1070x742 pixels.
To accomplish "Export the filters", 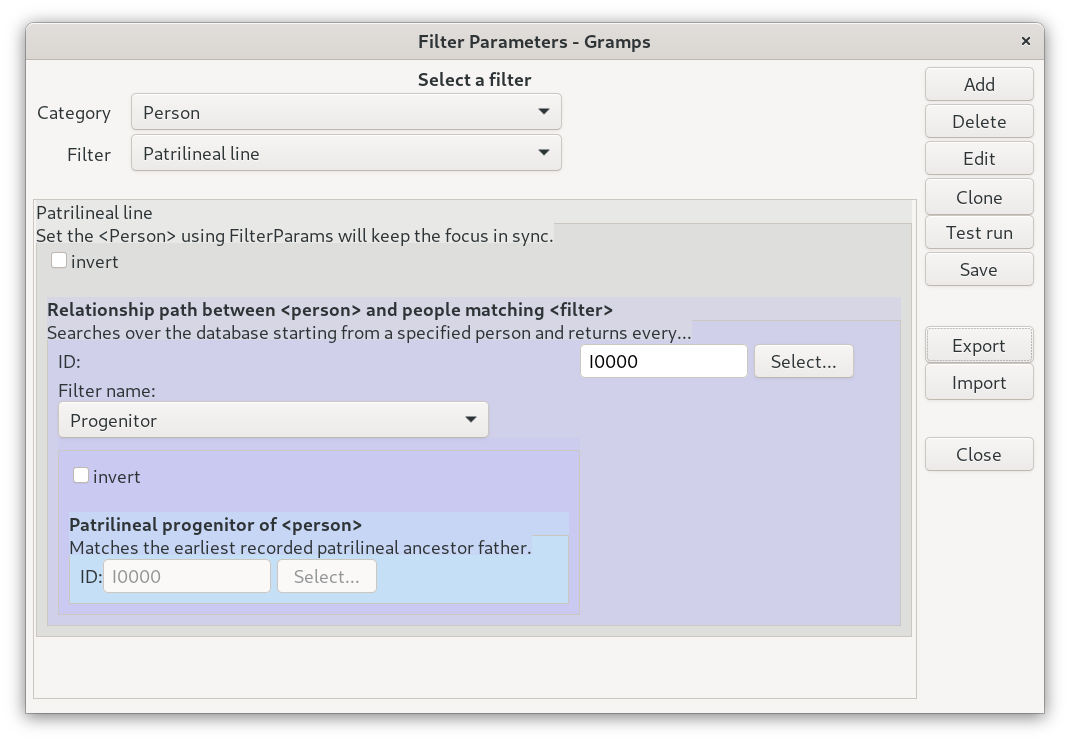I will (x=978, y=345).
